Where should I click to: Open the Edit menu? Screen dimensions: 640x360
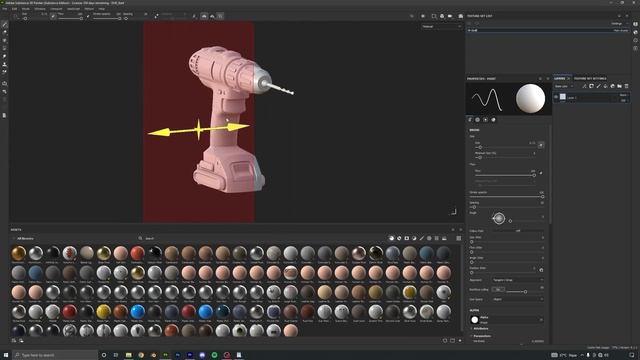(x=14, y=9)
